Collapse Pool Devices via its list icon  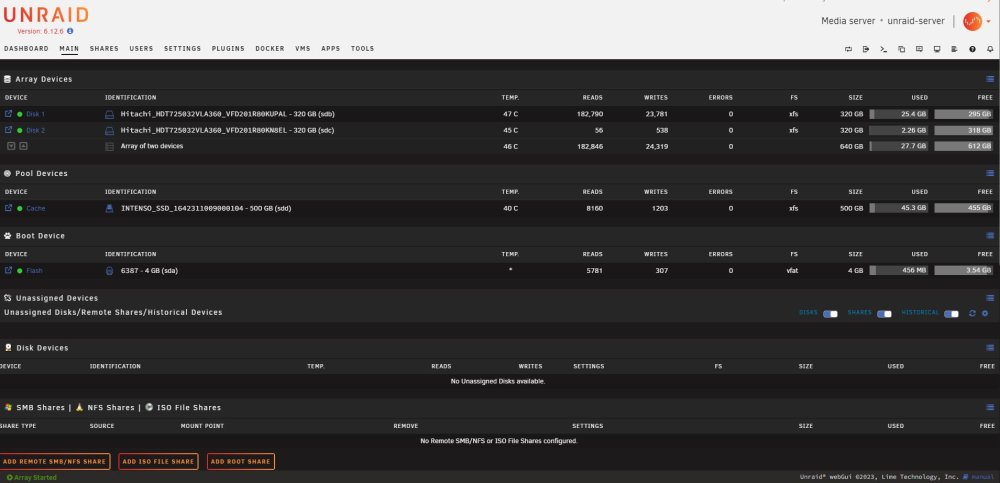point(990,173)
